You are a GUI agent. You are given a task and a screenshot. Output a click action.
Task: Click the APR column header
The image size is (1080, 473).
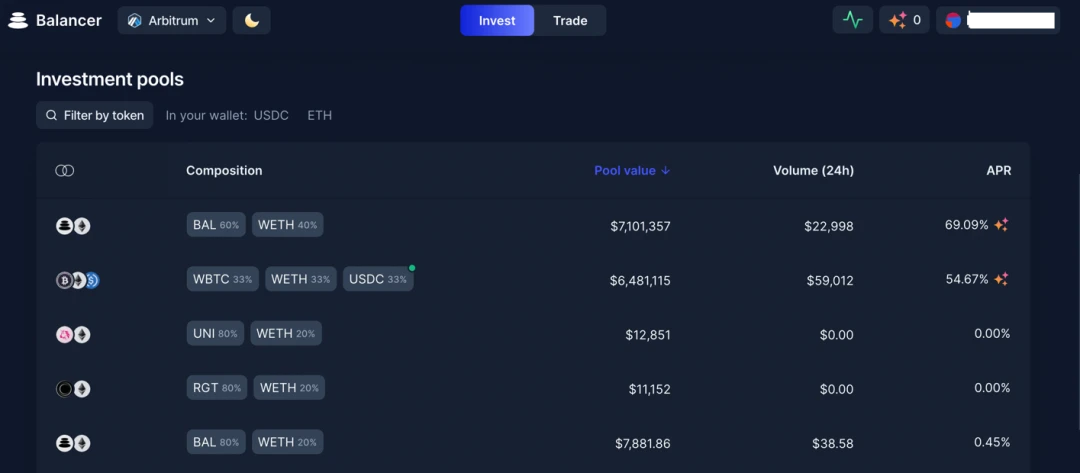tap(999, 170)
